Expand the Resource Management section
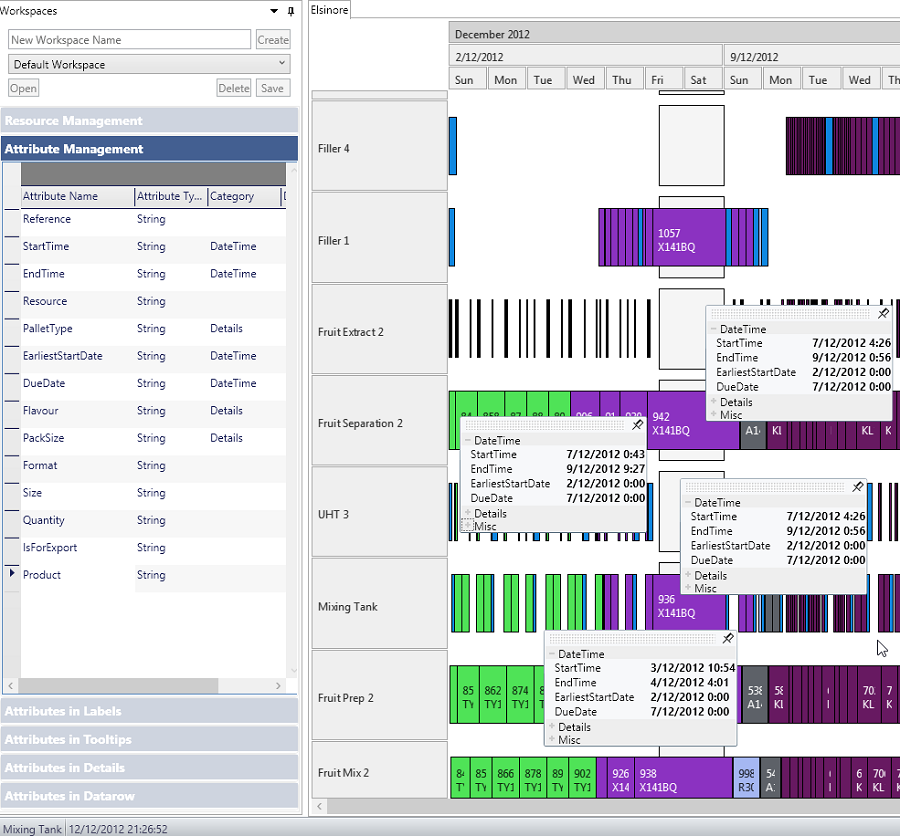 [x=150, y=121]
